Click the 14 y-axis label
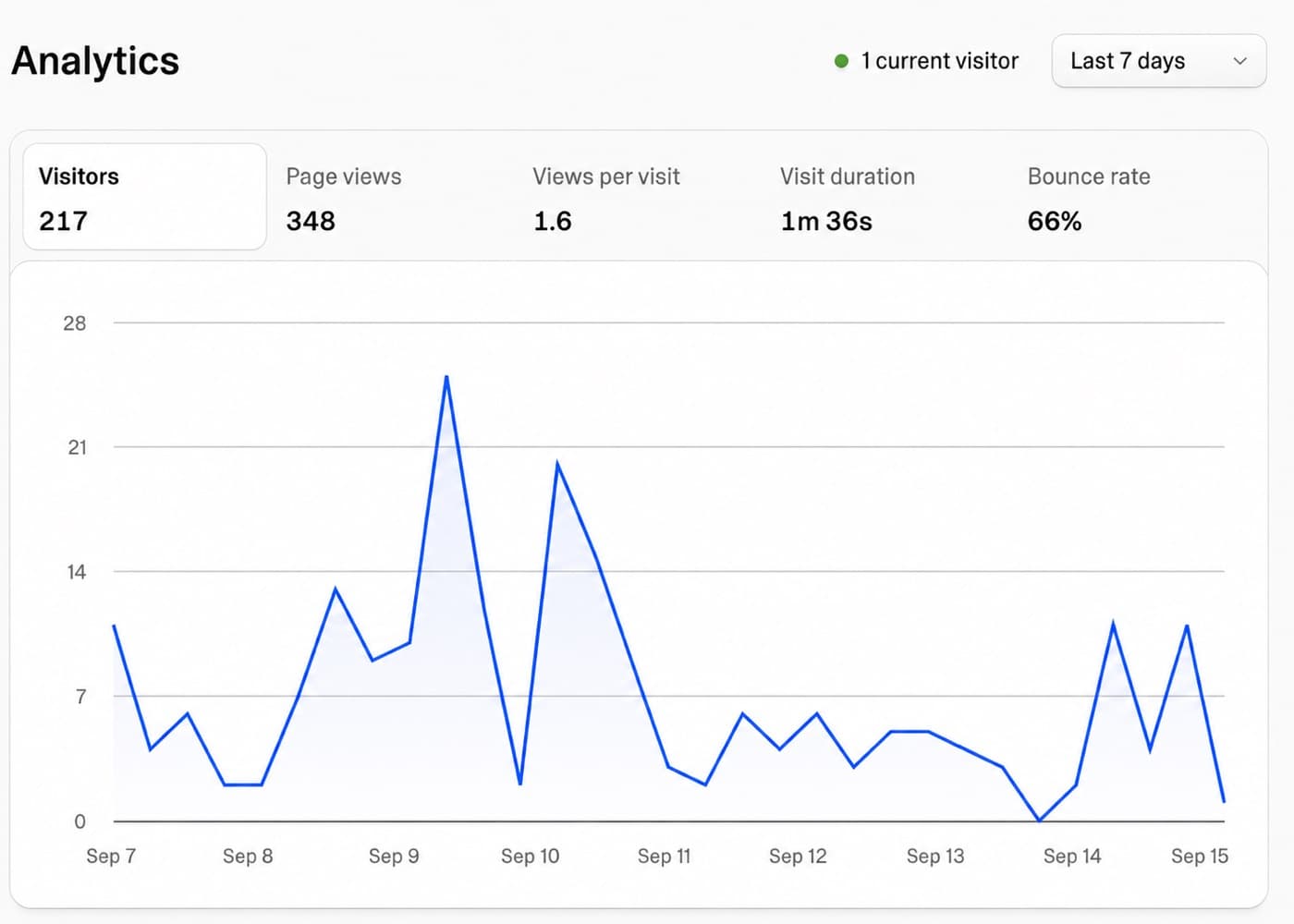The width and height of the screenshot is (1294, 924). coord(77,573)
